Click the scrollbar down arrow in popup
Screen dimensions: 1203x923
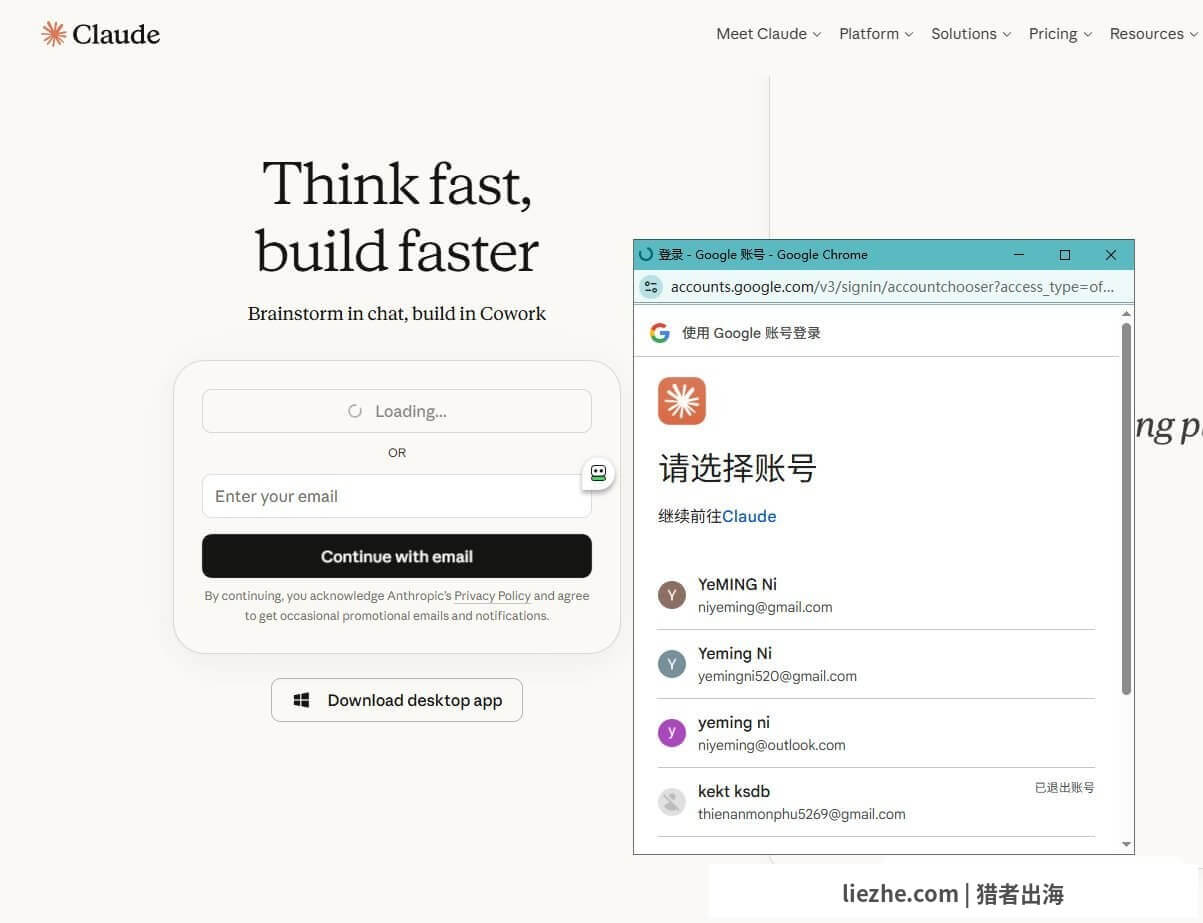[x=1126, y=845]
